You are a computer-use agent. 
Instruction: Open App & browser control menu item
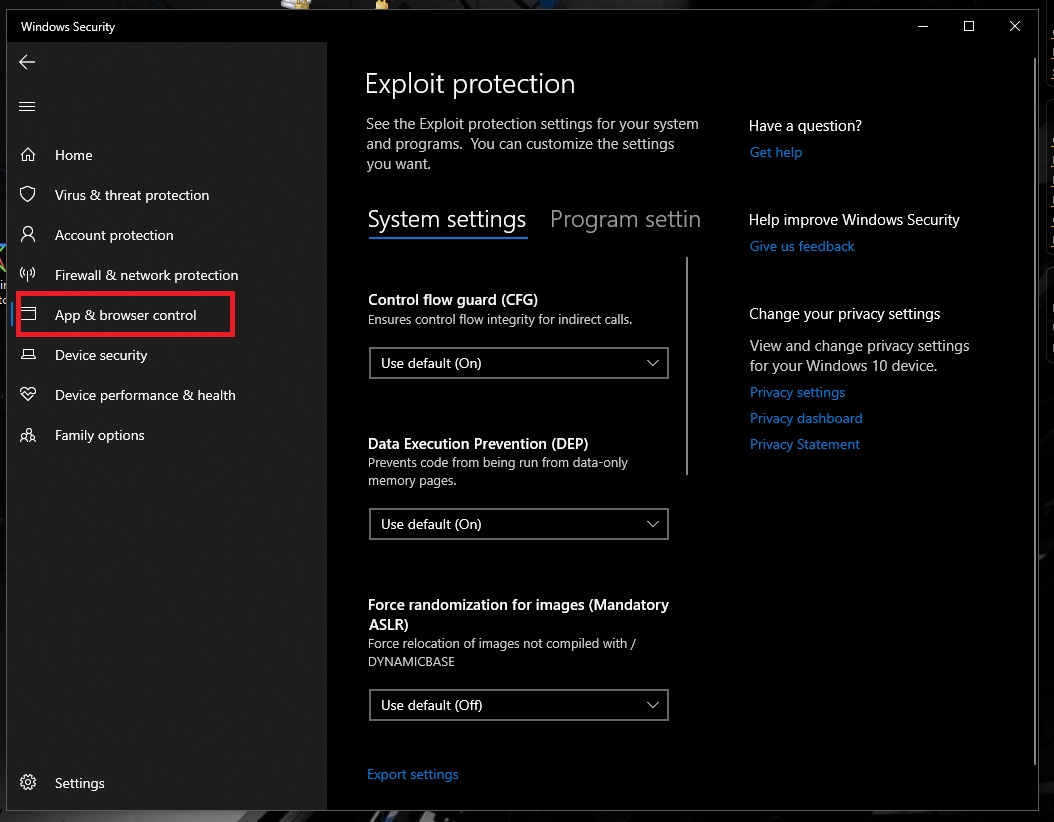(126, 315)
